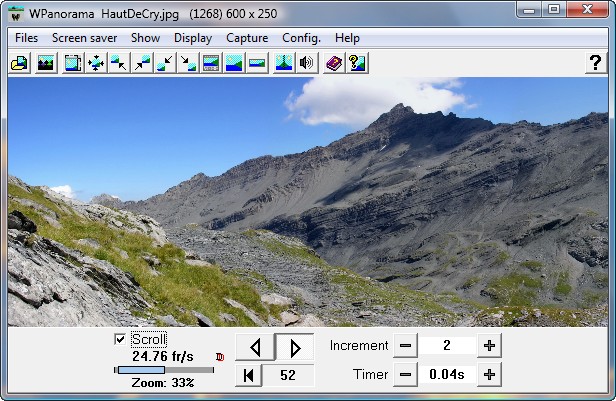Click the Timer value field showing 0.04s
This screenshot has height=401, width=616.
click(447, 375)
